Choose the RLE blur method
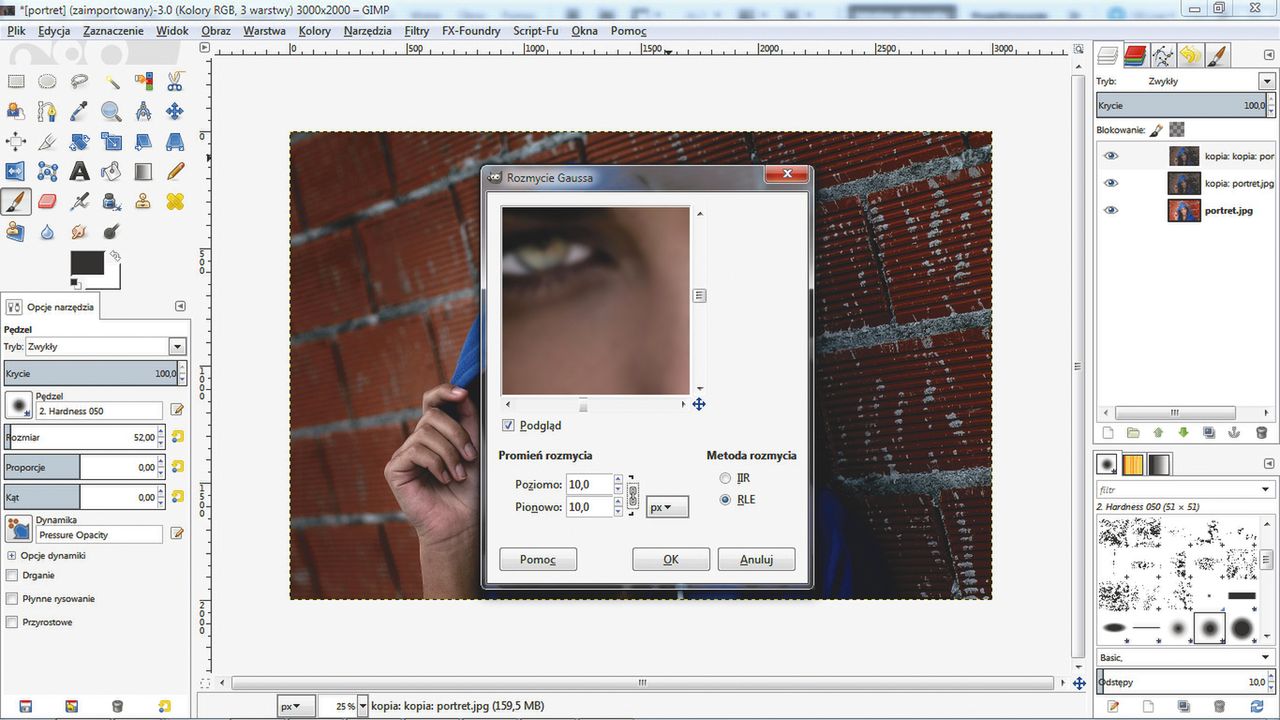 725,499
